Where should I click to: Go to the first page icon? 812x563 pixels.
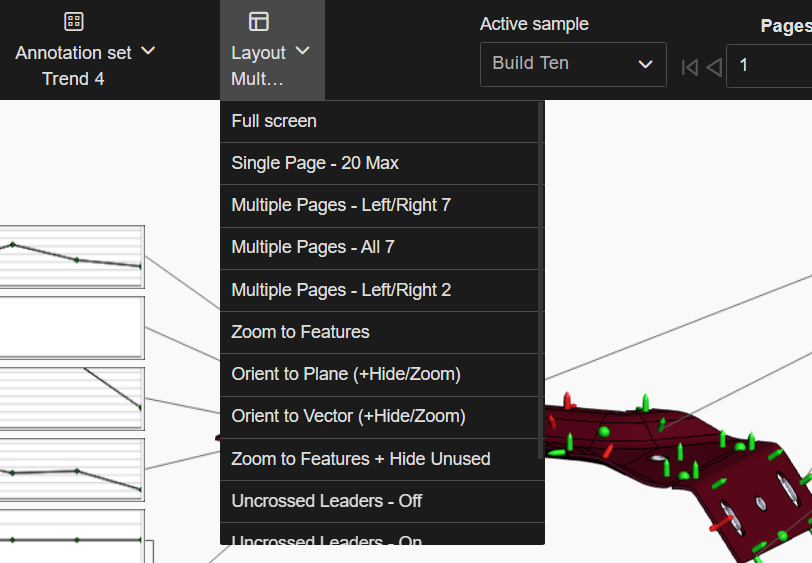tap(689, 67)
